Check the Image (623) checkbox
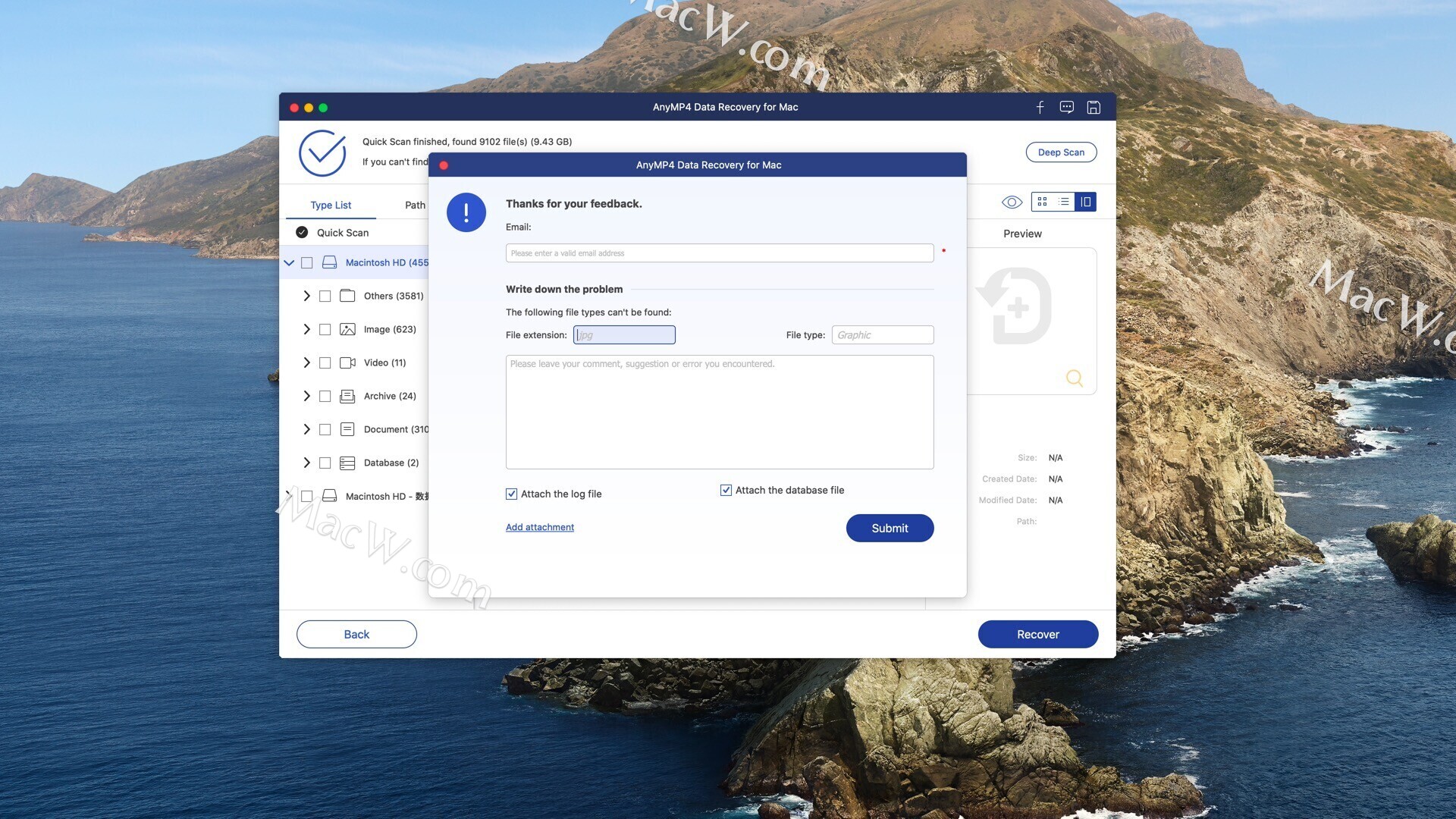Viewport: 1456px width, 819px height. click(x=325, y=329)
